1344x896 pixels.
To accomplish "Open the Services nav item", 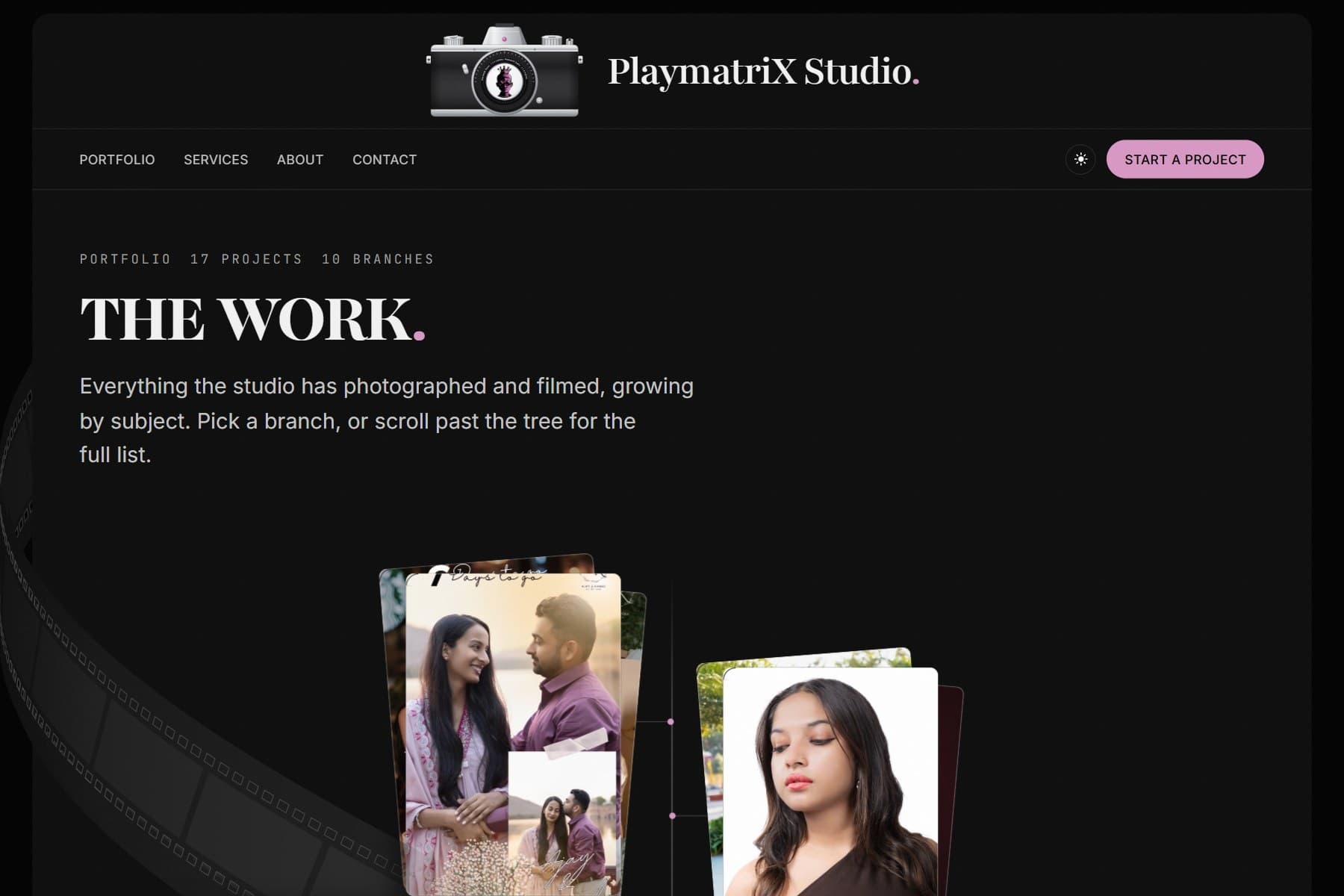I will [216, 160].
